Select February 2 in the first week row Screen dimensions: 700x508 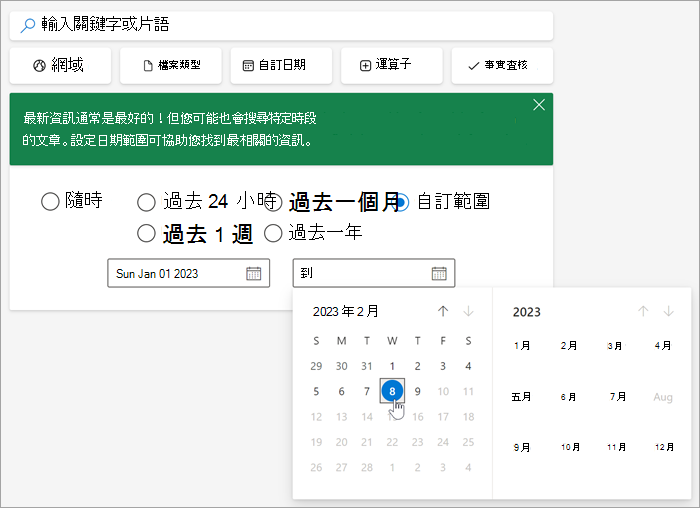coord(417,366)
